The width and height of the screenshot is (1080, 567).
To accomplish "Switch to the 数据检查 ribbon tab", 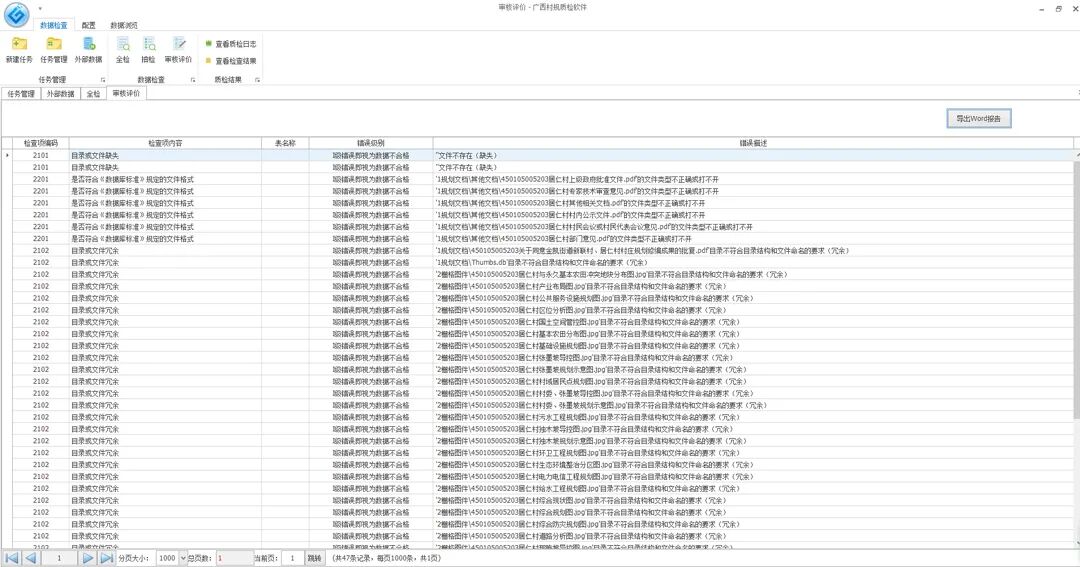I will point(54,25).
